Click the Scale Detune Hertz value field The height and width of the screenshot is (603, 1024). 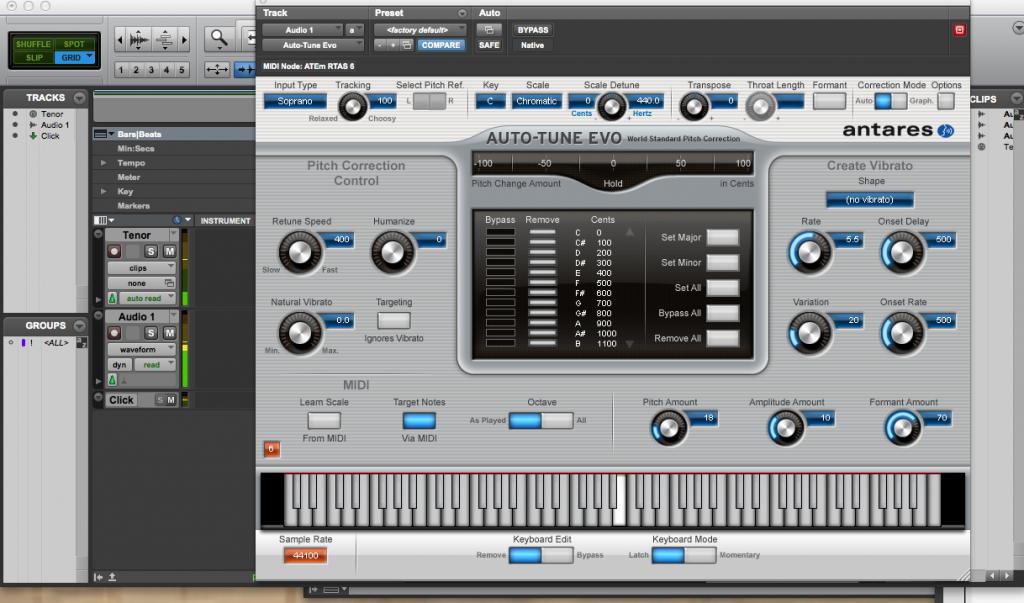click(x=648, y=101)
